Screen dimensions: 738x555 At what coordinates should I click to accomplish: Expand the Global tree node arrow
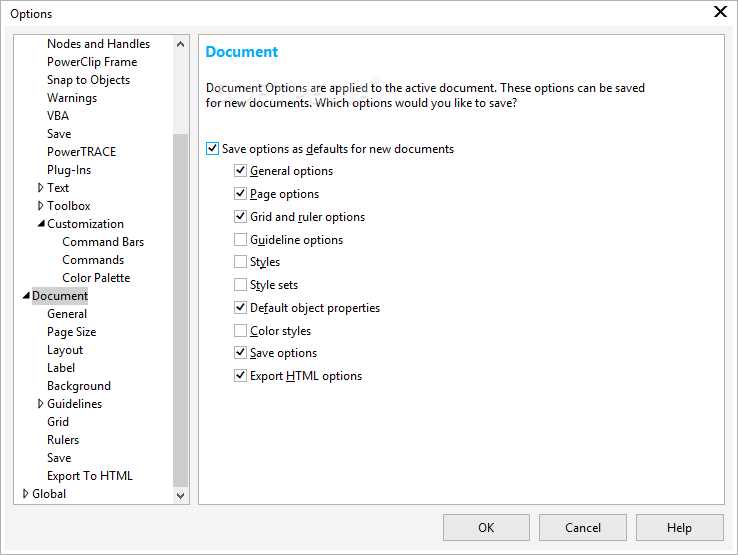25,493
